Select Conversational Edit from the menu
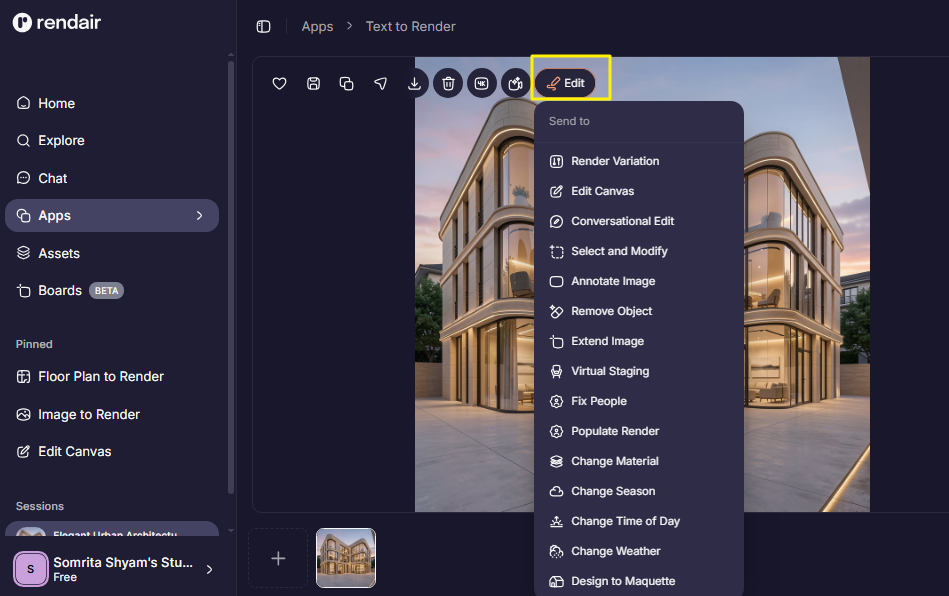Viewport: 949px width, 596px height. click(x=639, y=221)
